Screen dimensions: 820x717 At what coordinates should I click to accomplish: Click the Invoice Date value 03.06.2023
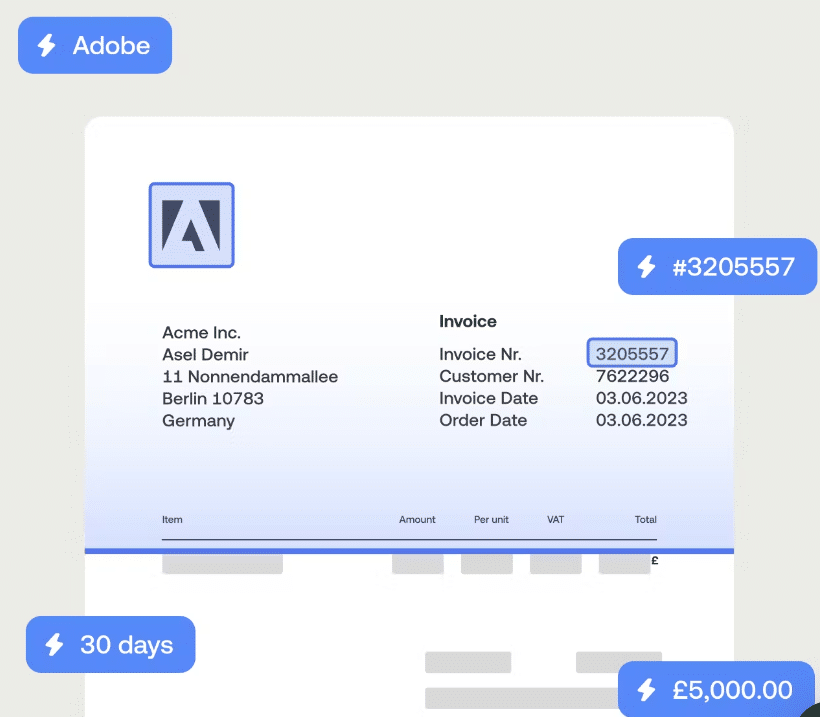pos(641,398)
